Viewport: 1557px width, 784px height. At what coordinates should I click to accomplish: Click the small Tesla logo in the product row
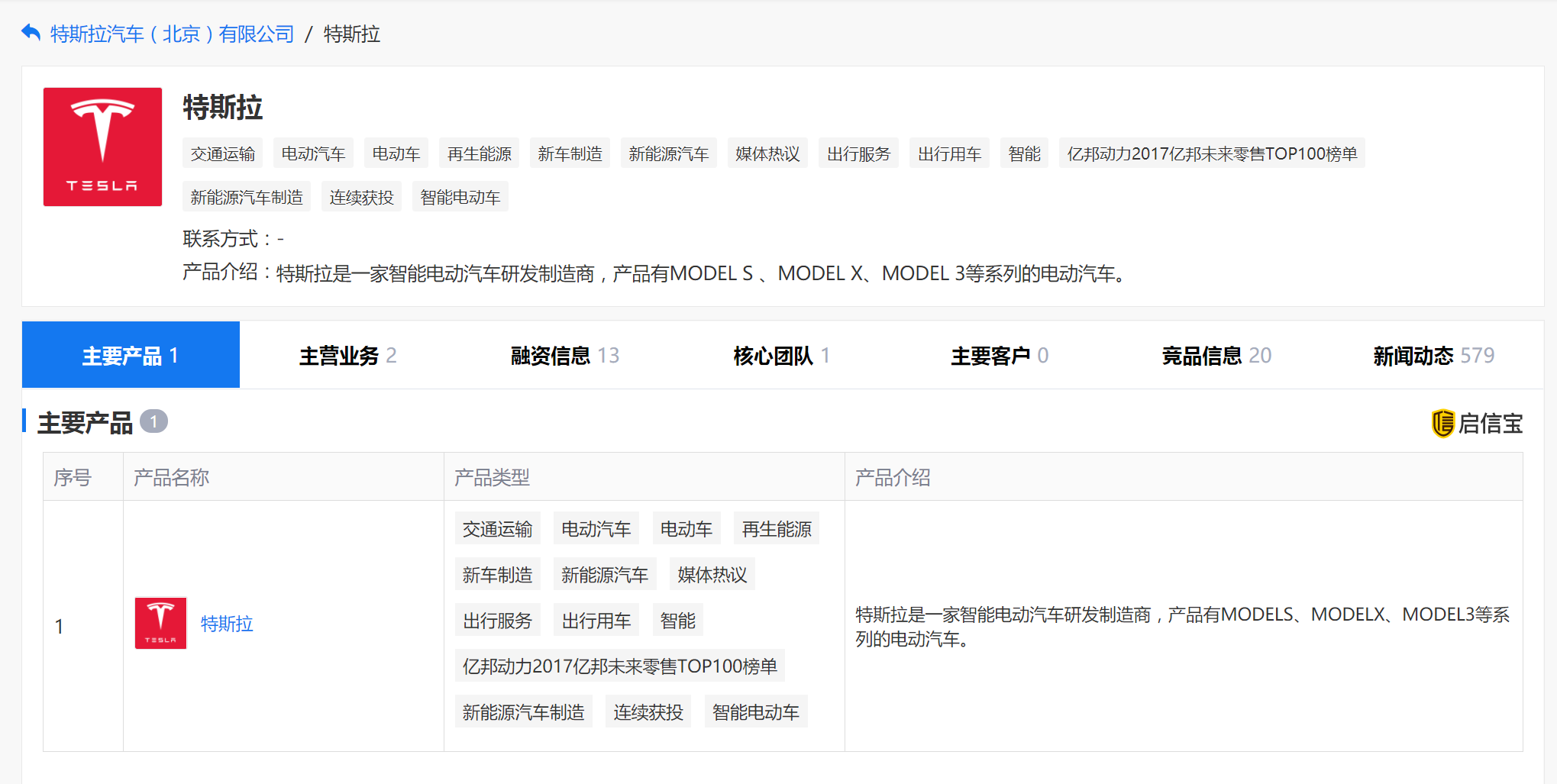click(160, 623)
